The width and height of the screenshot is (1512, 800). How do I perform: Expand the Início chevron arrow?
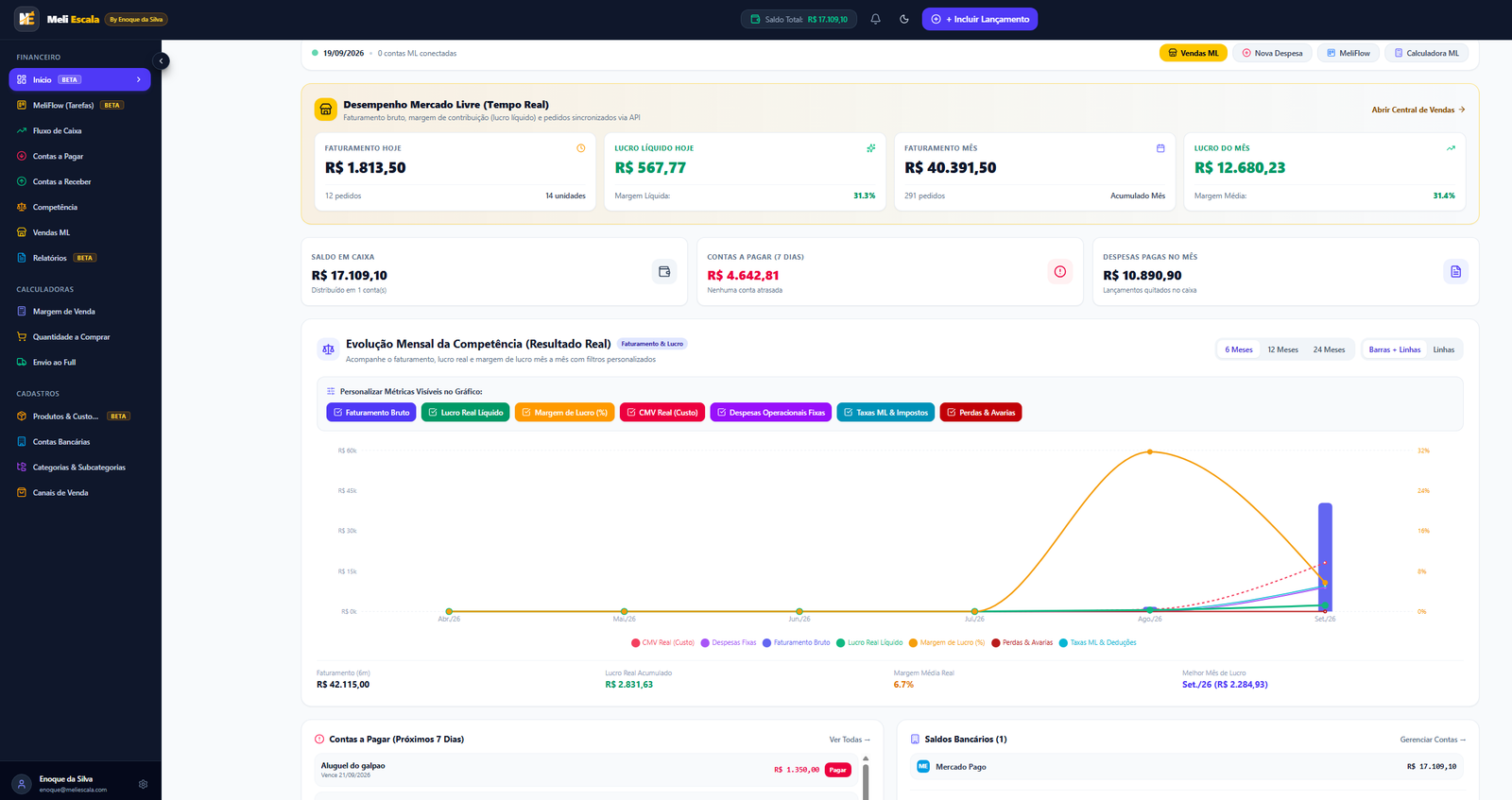pyautogui.click(x=139, y=79)
